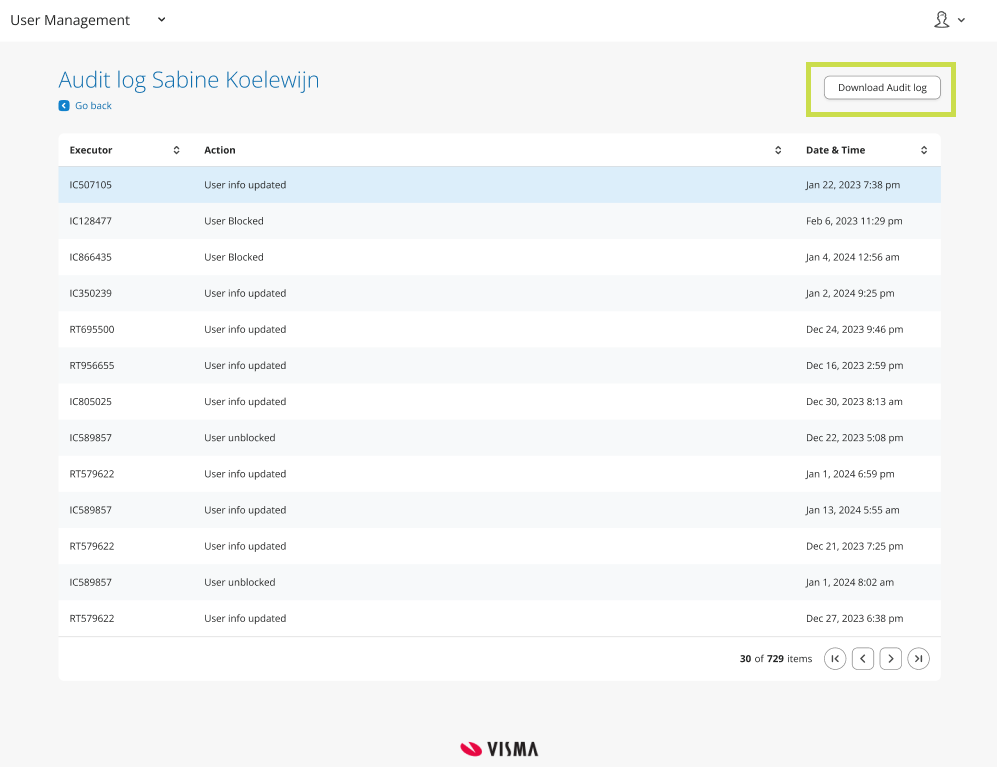Sort by Executor column arrows

click(176, 150)
